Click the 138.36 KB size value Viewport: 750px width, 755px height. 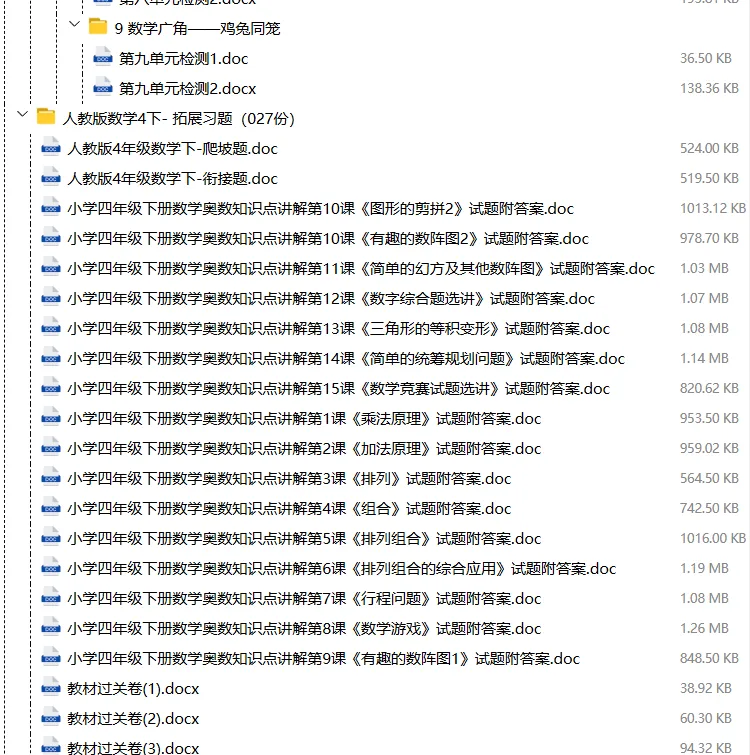(709, 88)
